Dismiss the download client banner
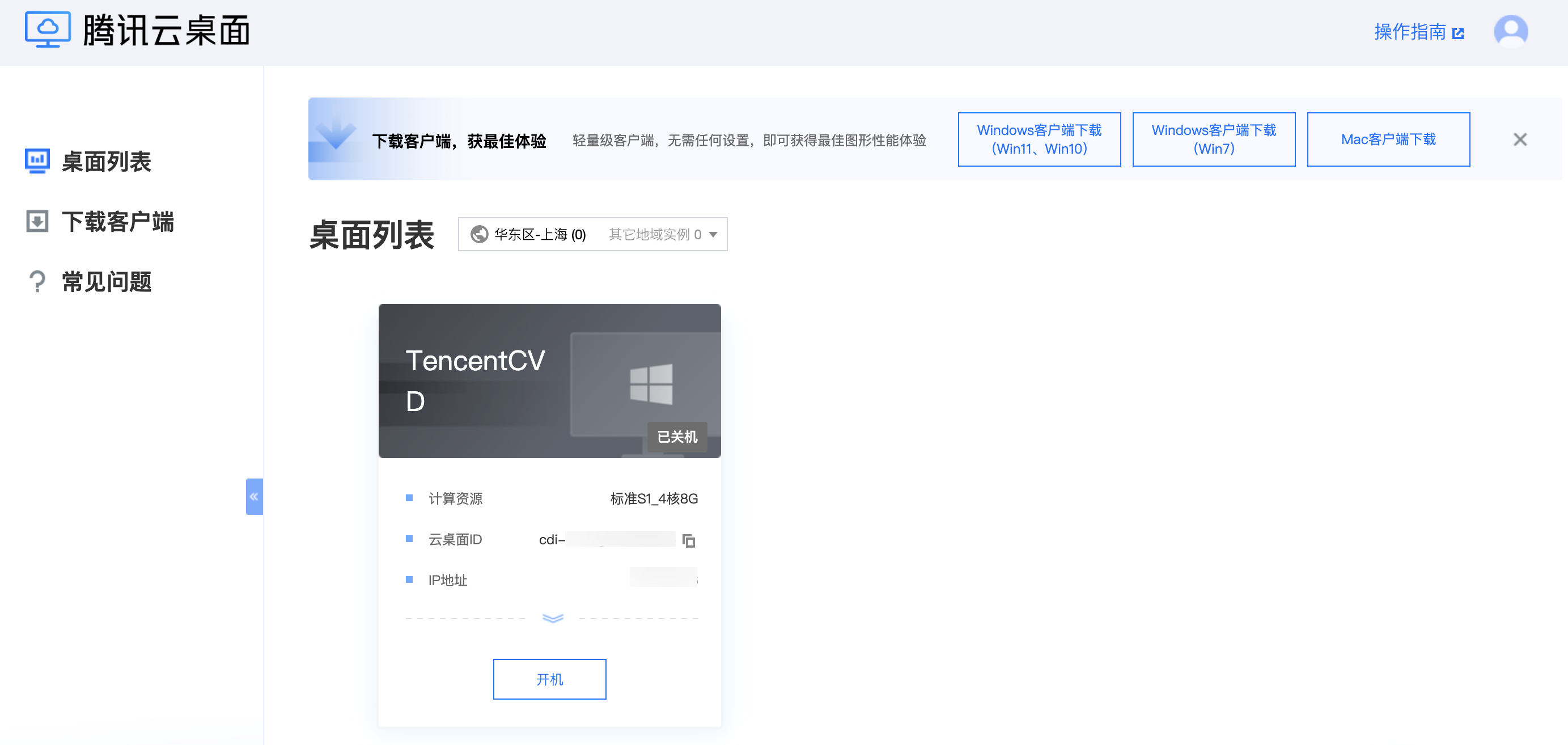 click(x=1519, y=140)
